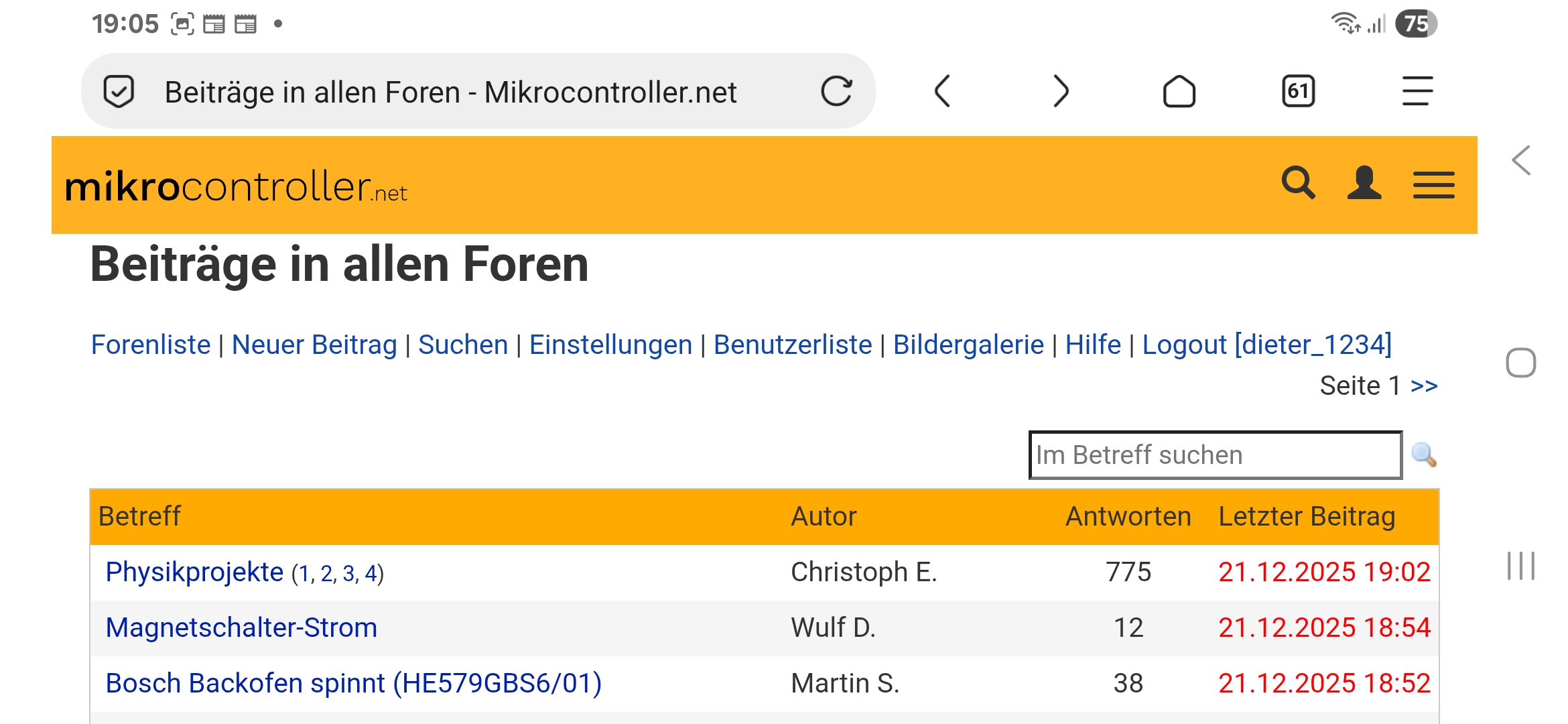
Task: Open the Physikprojekte thread
Action: click(194, 572)
